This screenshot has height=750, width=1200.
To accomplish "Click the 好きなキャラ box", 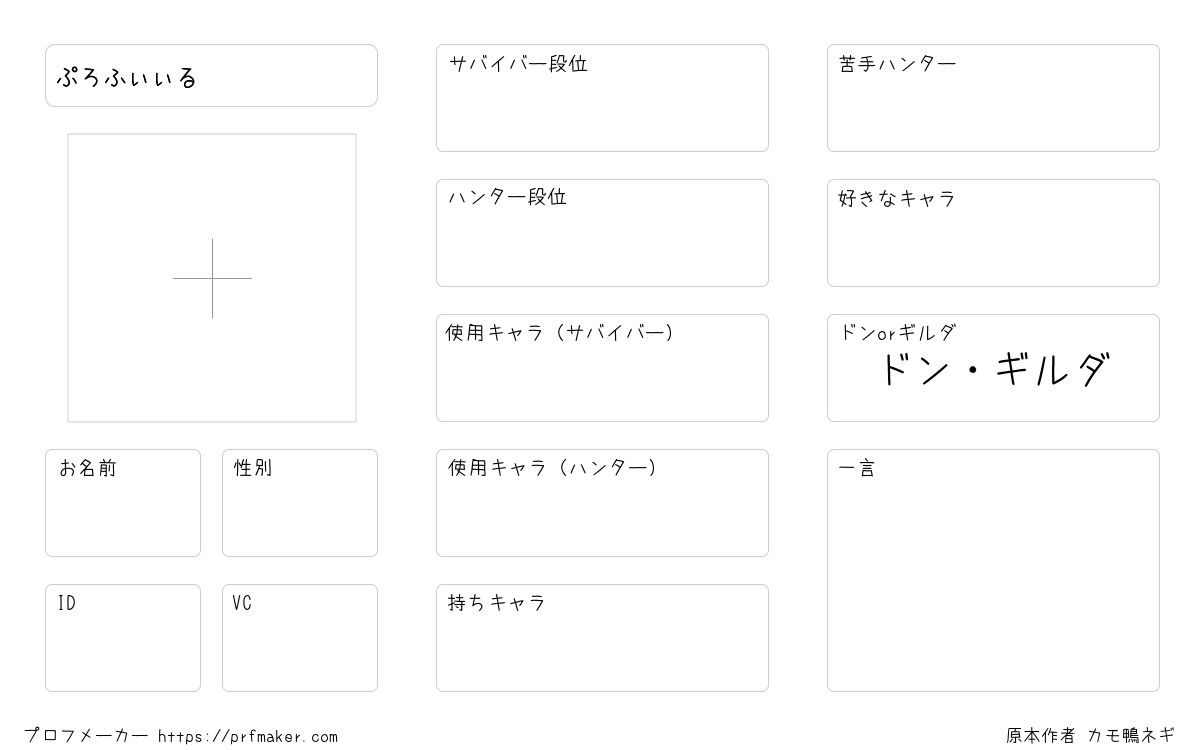I will tap(993, 233).
